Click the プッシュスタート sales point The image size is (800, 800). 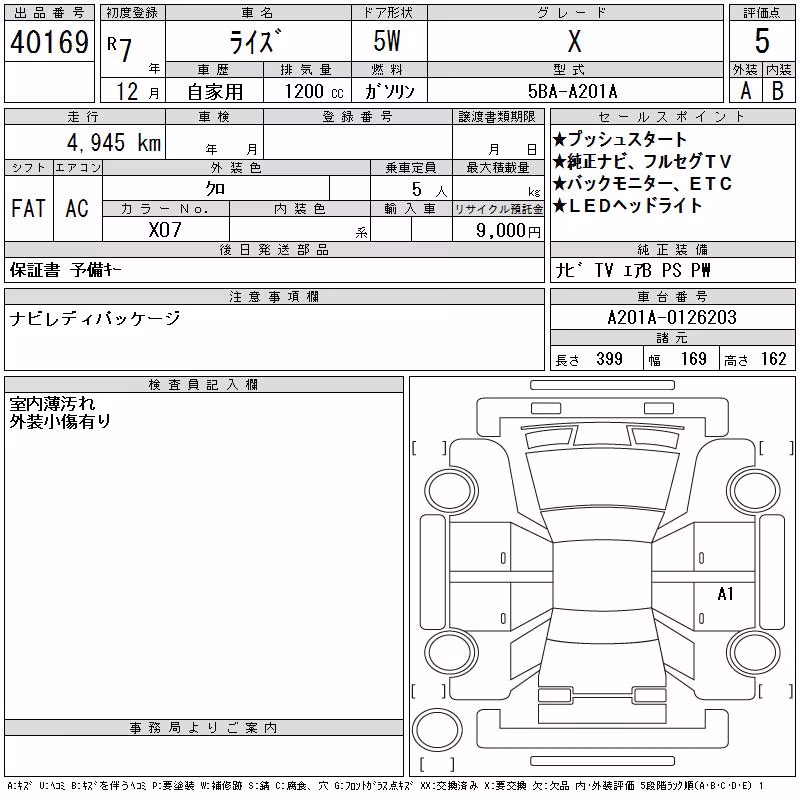point(620,139)
